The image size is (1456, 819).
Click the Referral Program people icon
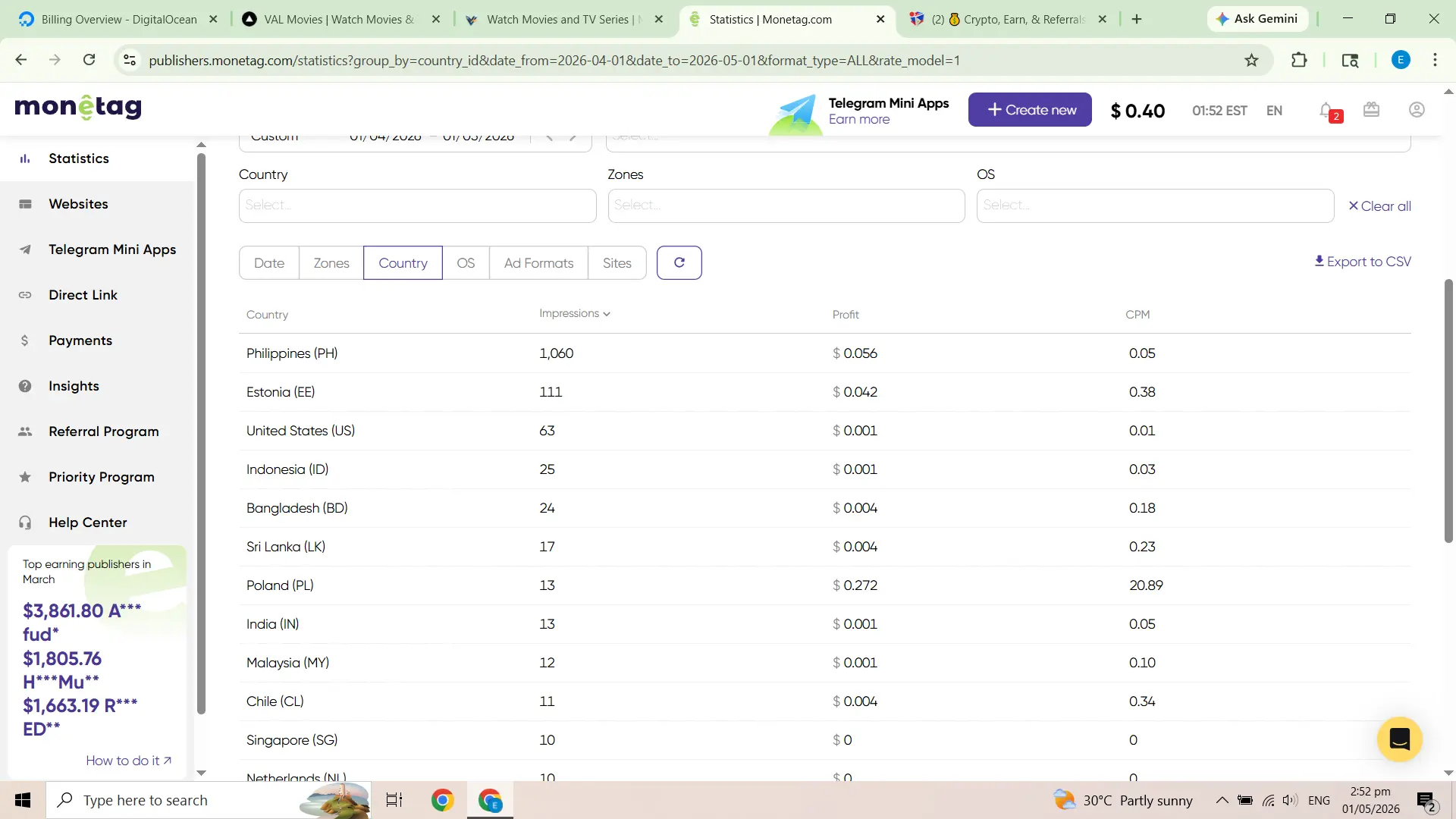(25, 431)
